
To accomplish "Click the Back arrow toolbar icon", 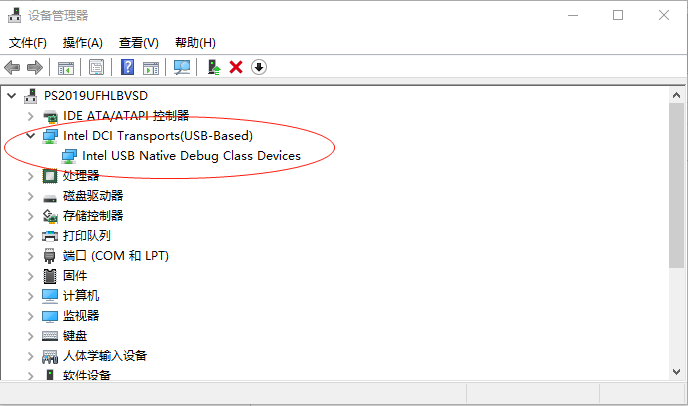I will coord(12,68).
